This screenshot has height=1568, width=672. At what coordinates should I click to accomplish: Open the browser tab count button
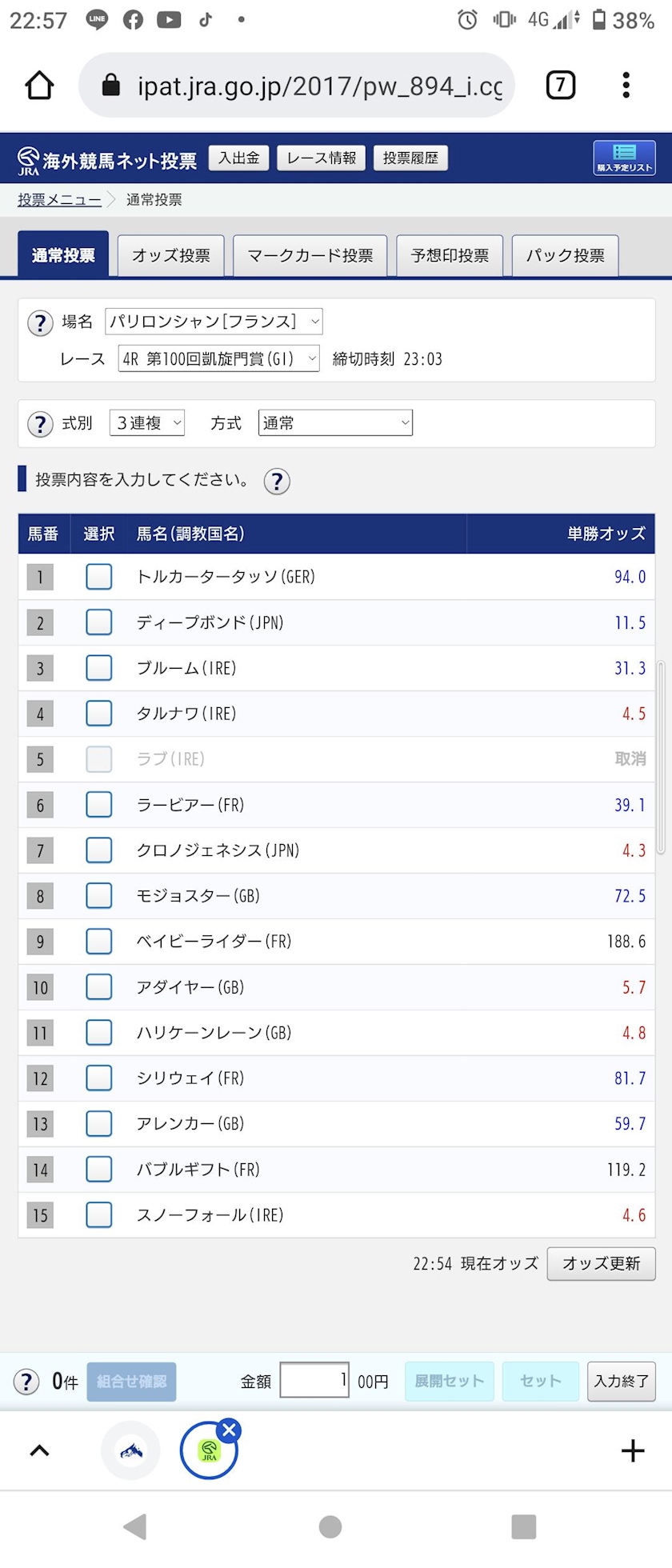(x=560, y=85)
